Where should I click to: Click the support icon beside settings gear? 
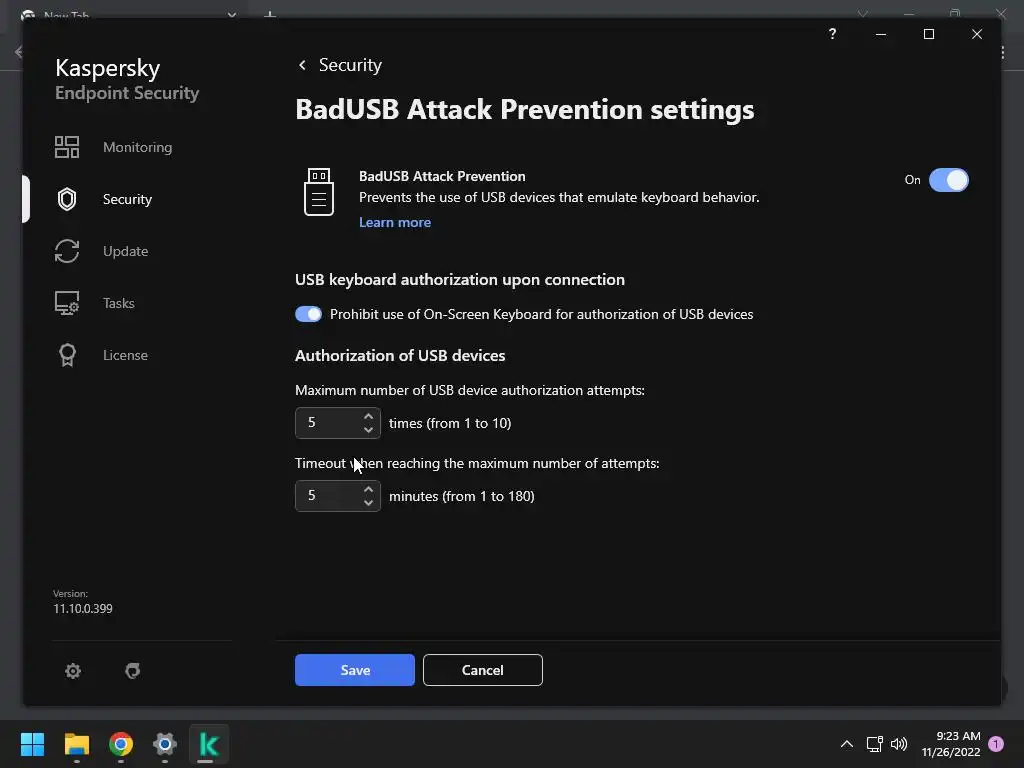[x=133, y=671]
